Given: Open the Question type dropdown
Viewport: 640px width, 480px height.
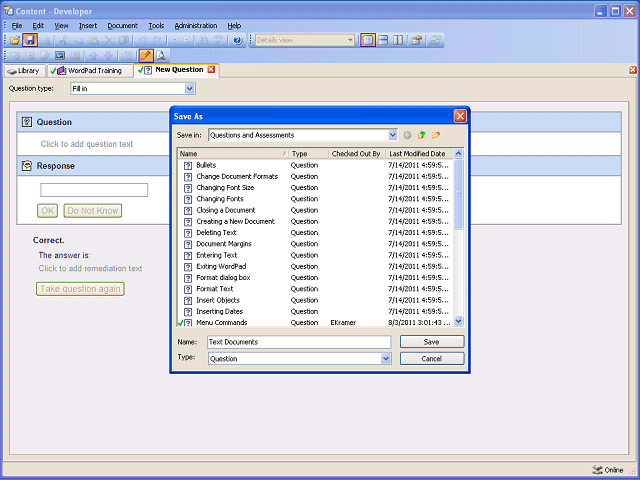Looking at the screenshot, I should 189,89.
